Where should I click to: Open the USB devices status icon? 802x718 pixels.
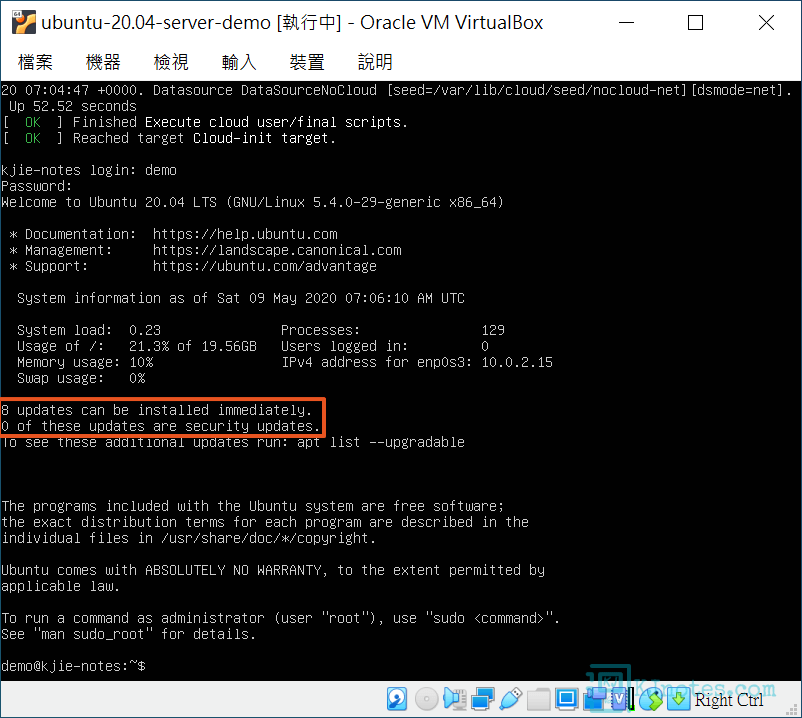click(x=510, y=699)
